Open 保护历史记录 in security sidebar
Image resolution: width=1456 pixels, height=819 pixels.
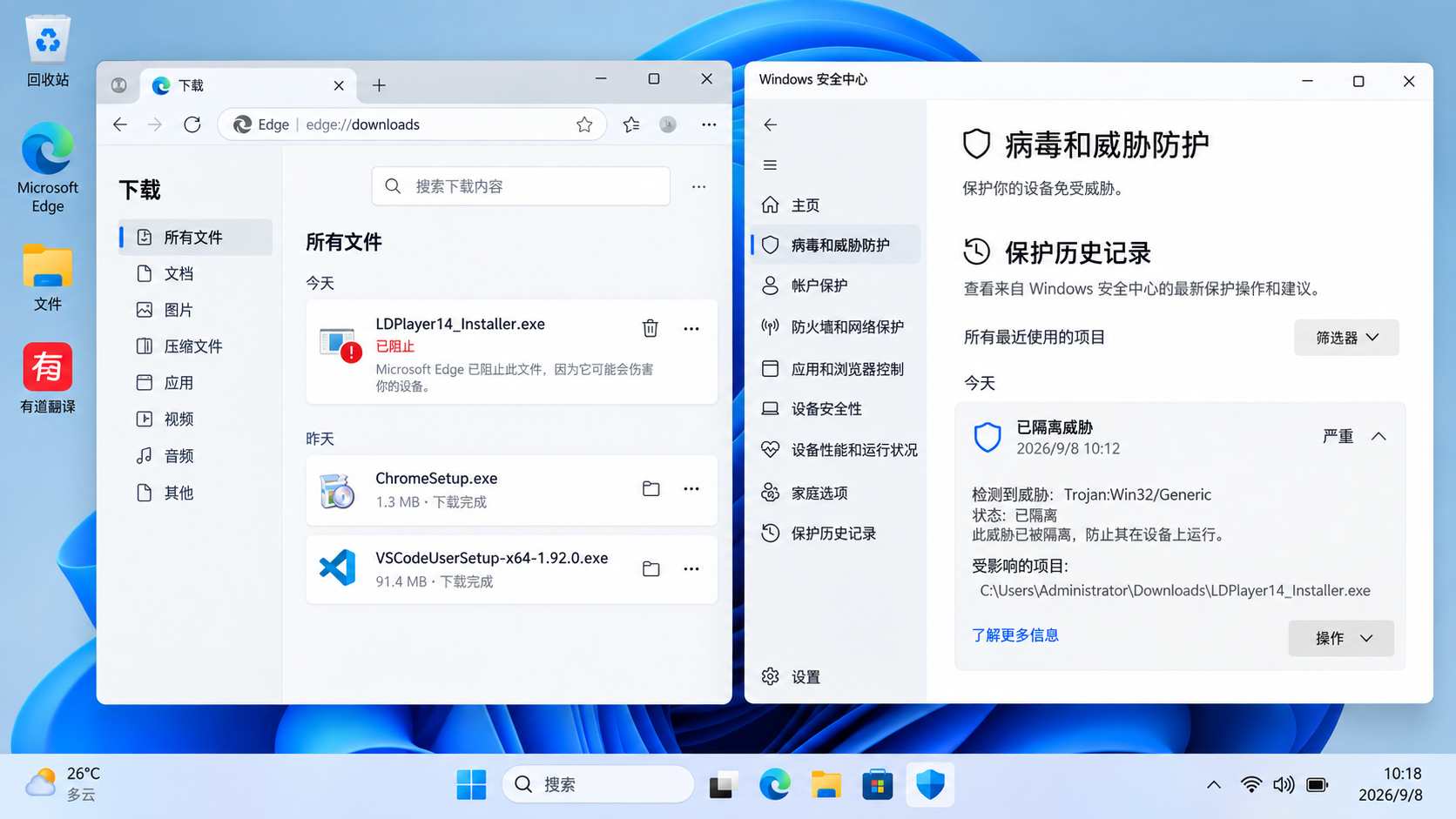(834, 533)
